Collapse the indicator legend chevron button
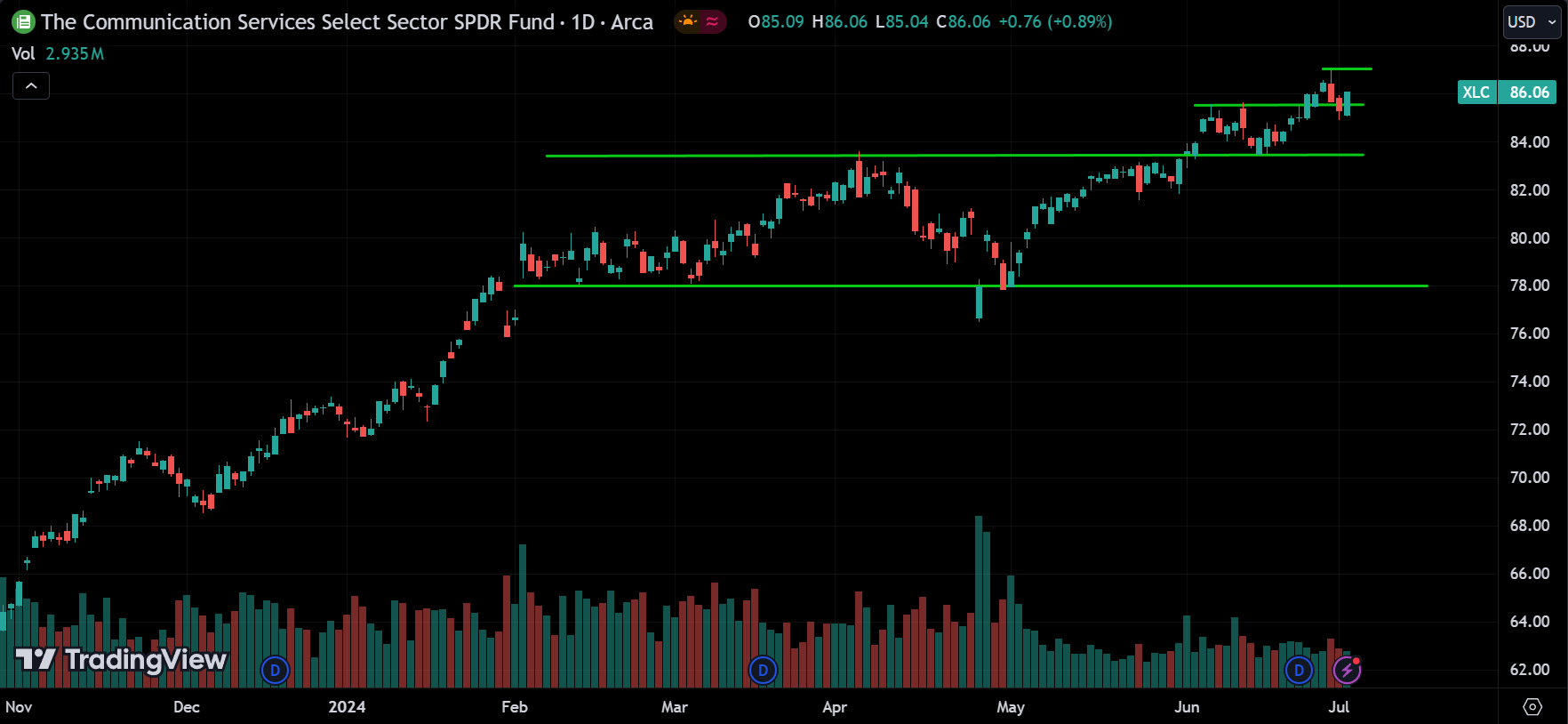This screenshot has height=724, width=1568. coord(31,86)
